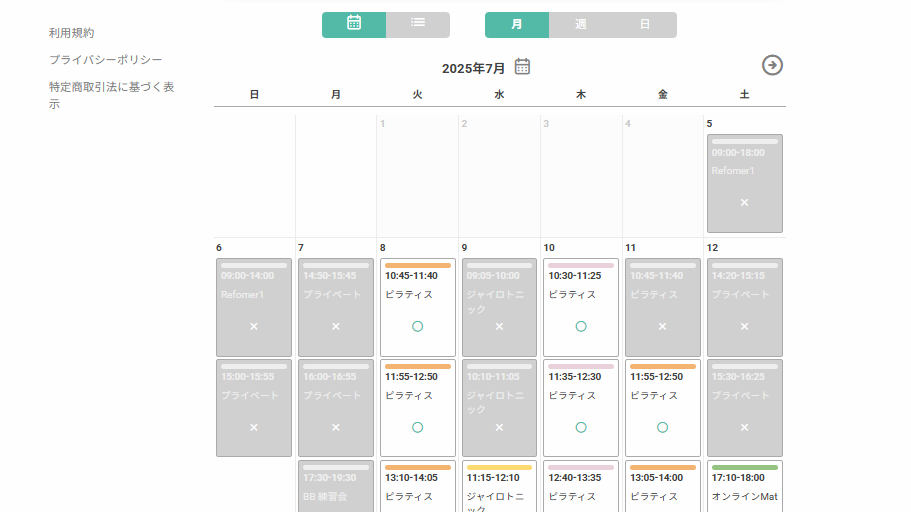Click orange color bar on July 8 10:45 class
The width and height of the screenshot is (911, 512).
point(418,266)
